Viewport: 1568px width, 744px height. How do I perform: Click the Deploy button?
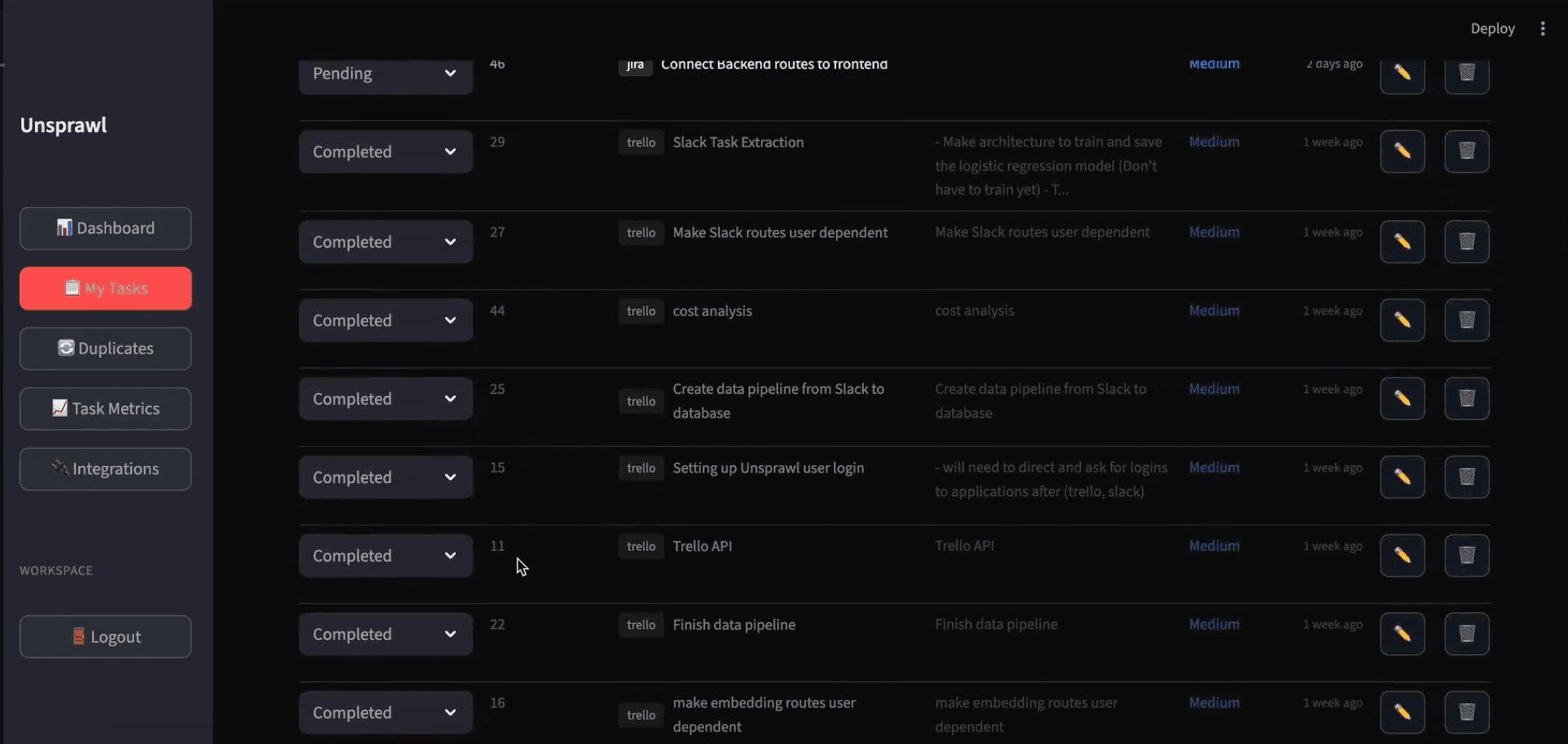tap(1491, 28)
